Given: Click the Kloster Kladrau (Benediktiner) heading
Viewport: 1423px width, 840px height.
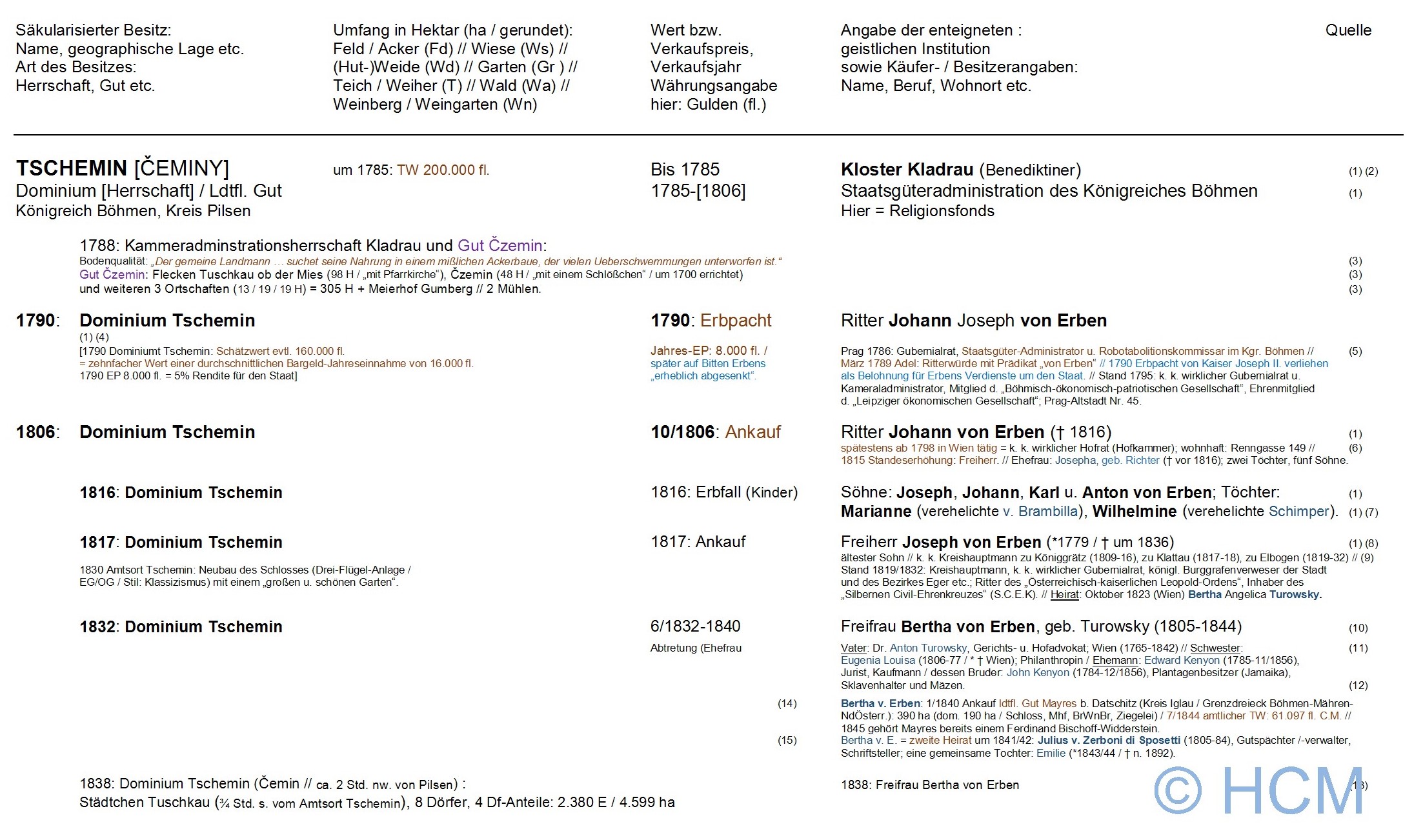Looking at the screenshot, I should (960, 170).
